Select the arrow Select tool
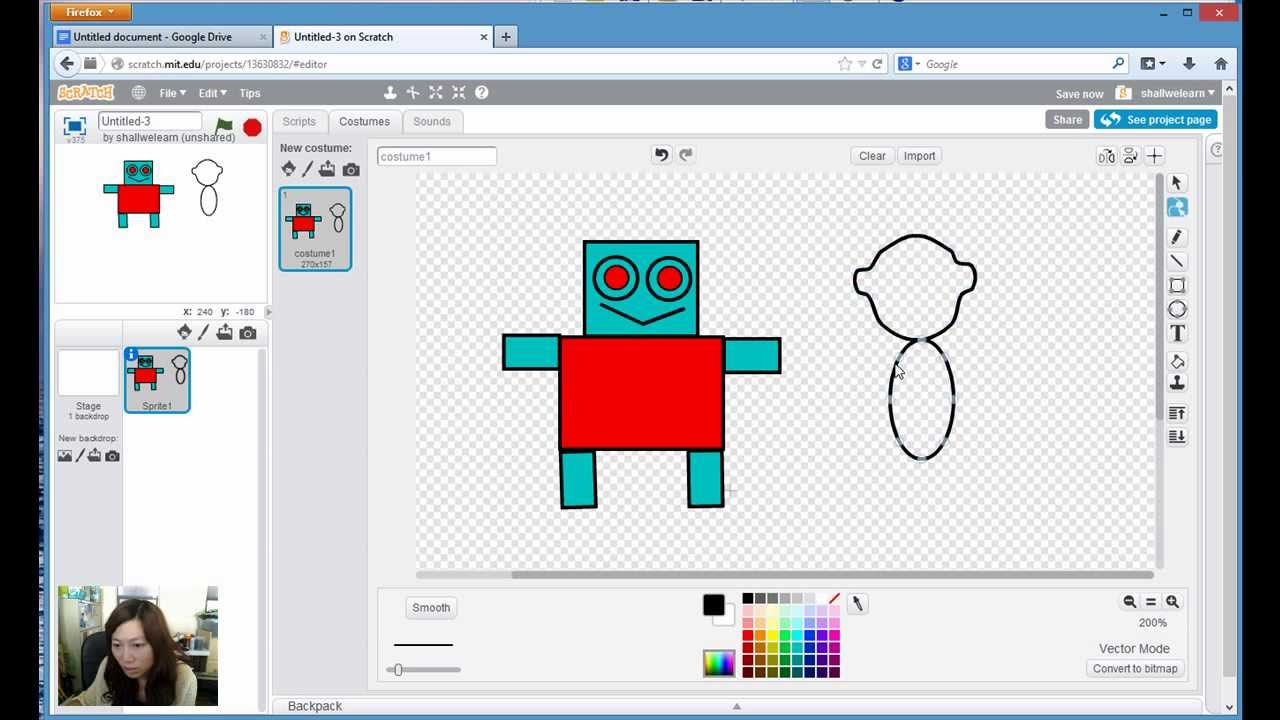 click(x=1177, y=183)
